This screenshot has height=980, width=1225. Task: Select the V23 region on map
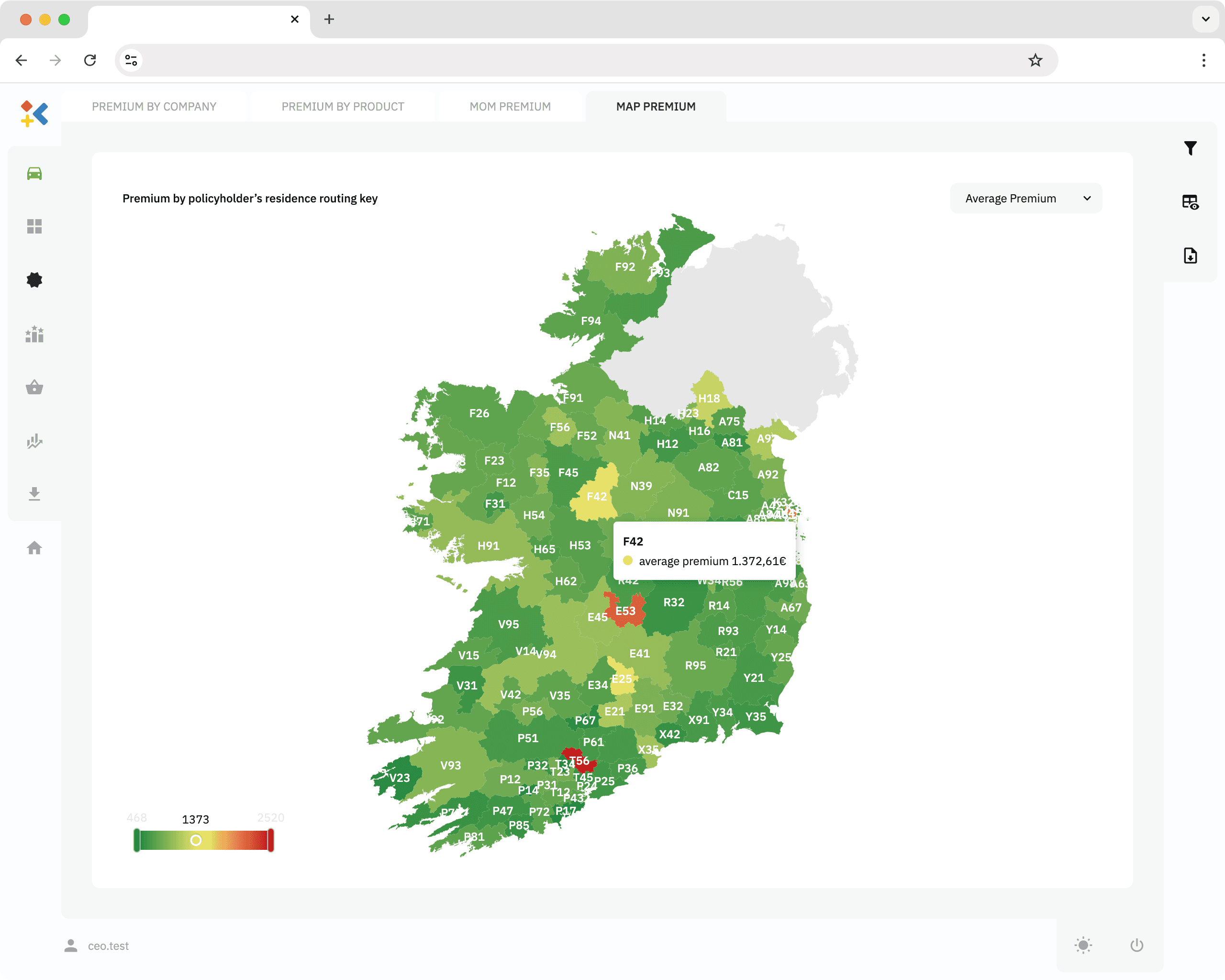(x=400, y=778)
